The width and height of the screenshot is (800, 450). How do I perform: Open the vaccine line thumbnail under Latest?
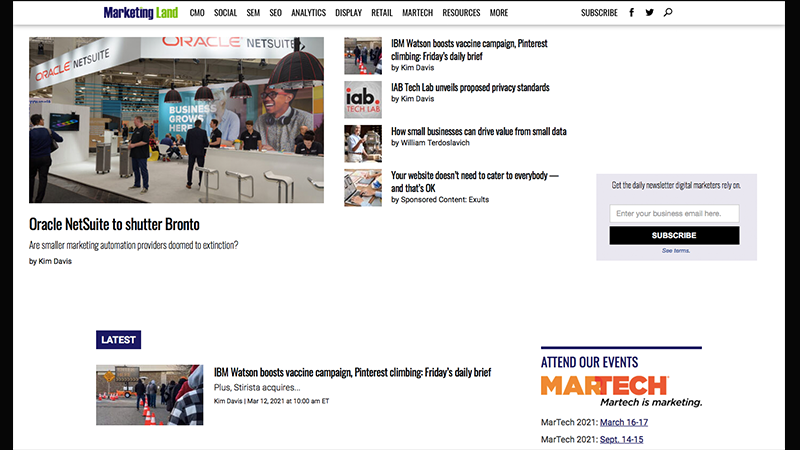click(149, 395)
